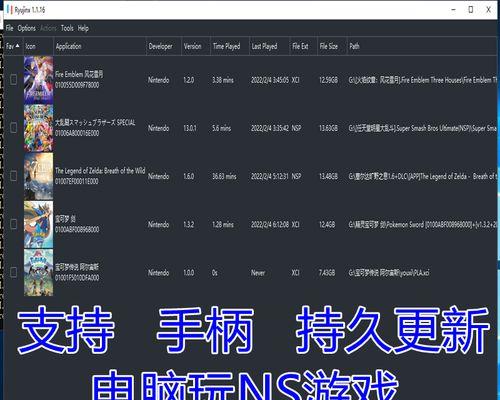Viewport: 500px width, 400px height.
Task: Click the Zelda Breath of the Wild cover
Action: (38, 176)
